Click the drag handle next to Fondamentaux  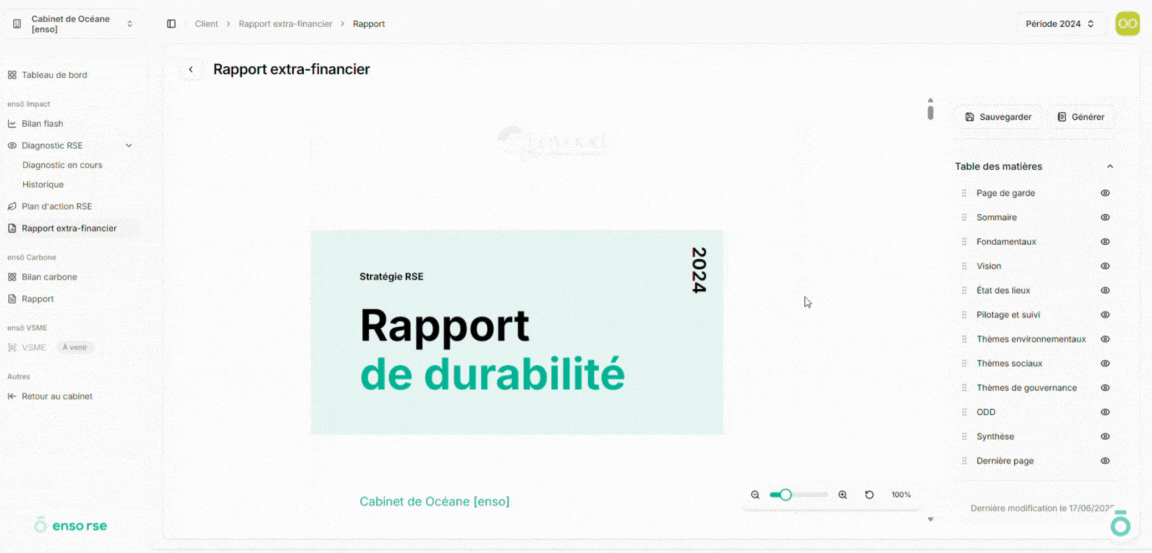(965, 242)
